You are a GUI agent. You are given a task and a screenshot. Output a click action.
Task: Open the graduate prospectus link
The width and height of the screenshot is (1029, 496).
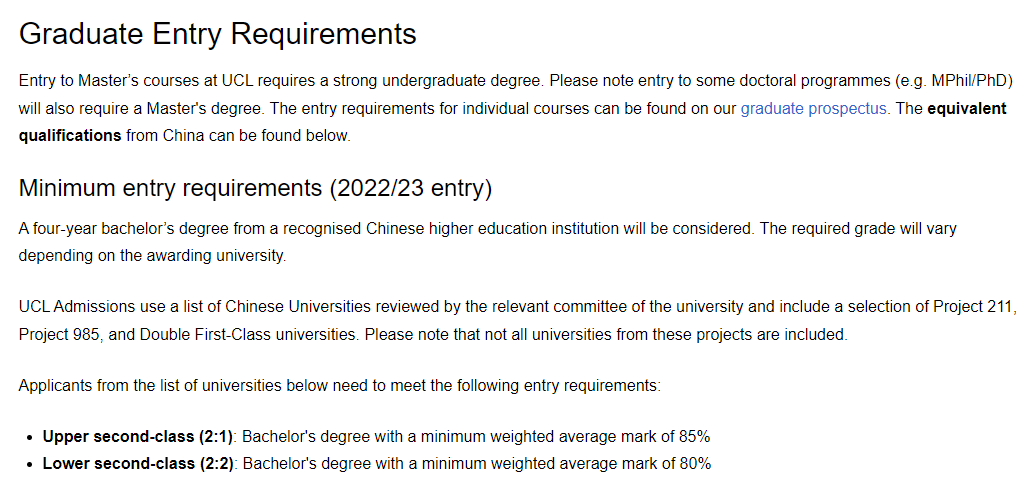(814, 108)
